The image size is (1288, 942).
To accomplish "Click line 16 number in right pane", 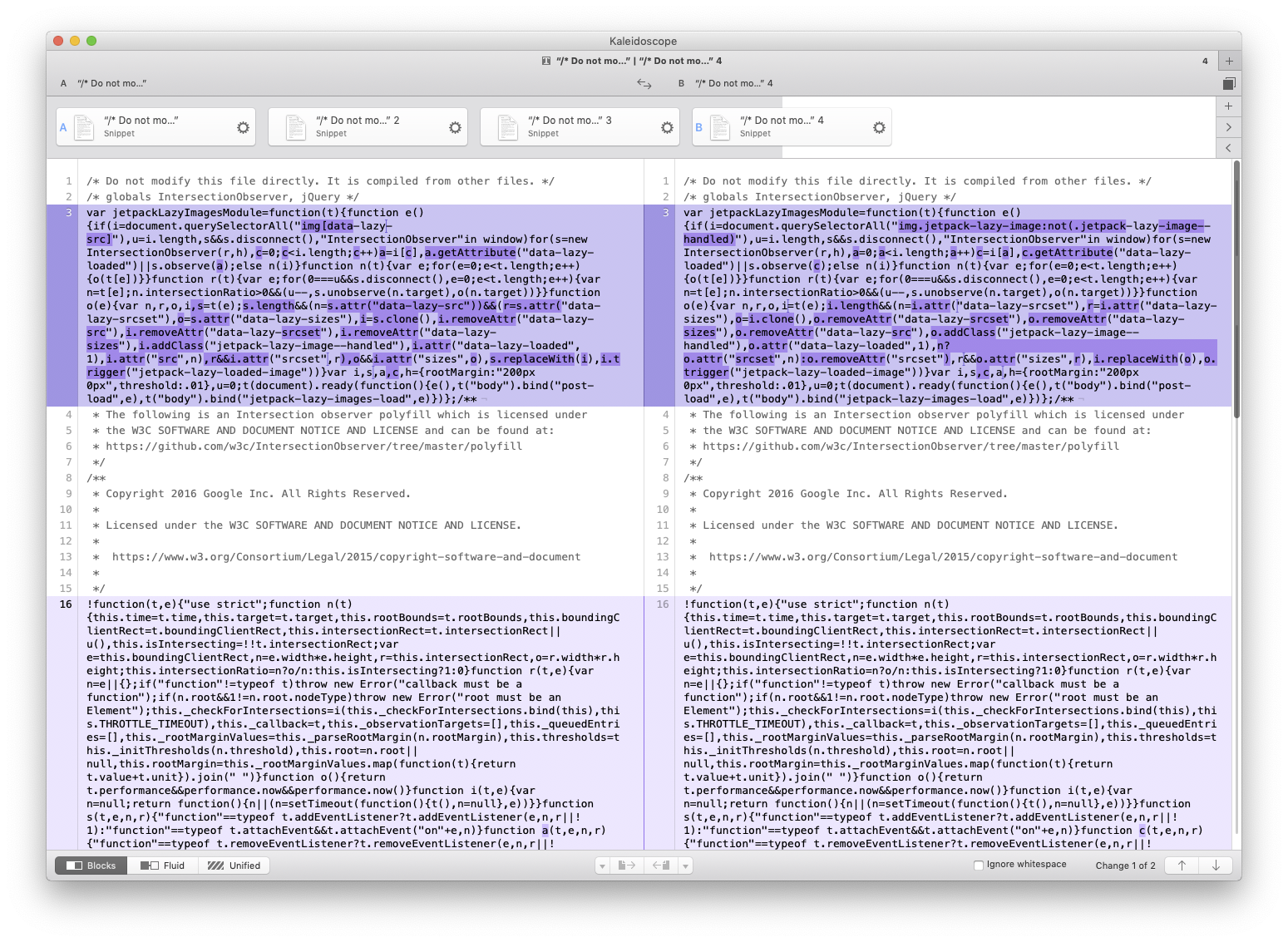I will (663, 604).
